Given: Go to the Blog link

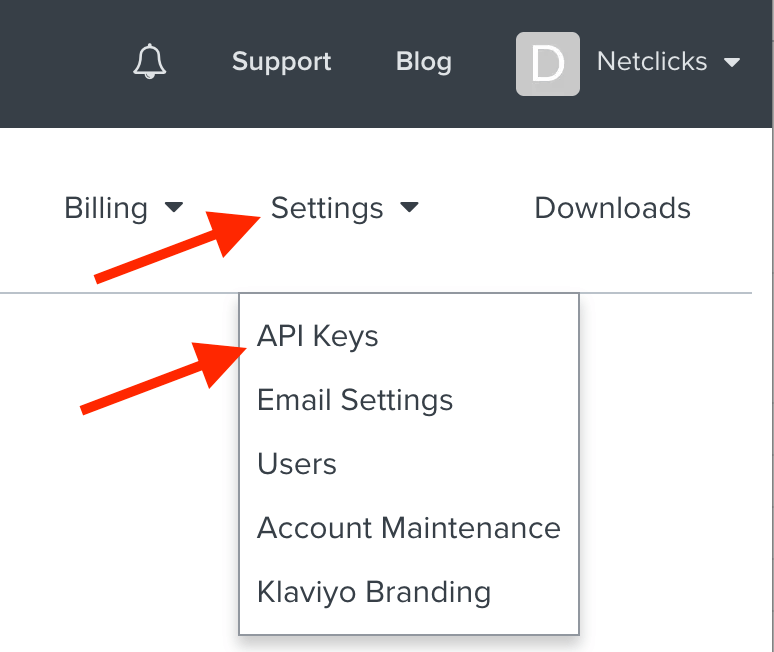Looking at the screenshot, I should click(424, 62).
